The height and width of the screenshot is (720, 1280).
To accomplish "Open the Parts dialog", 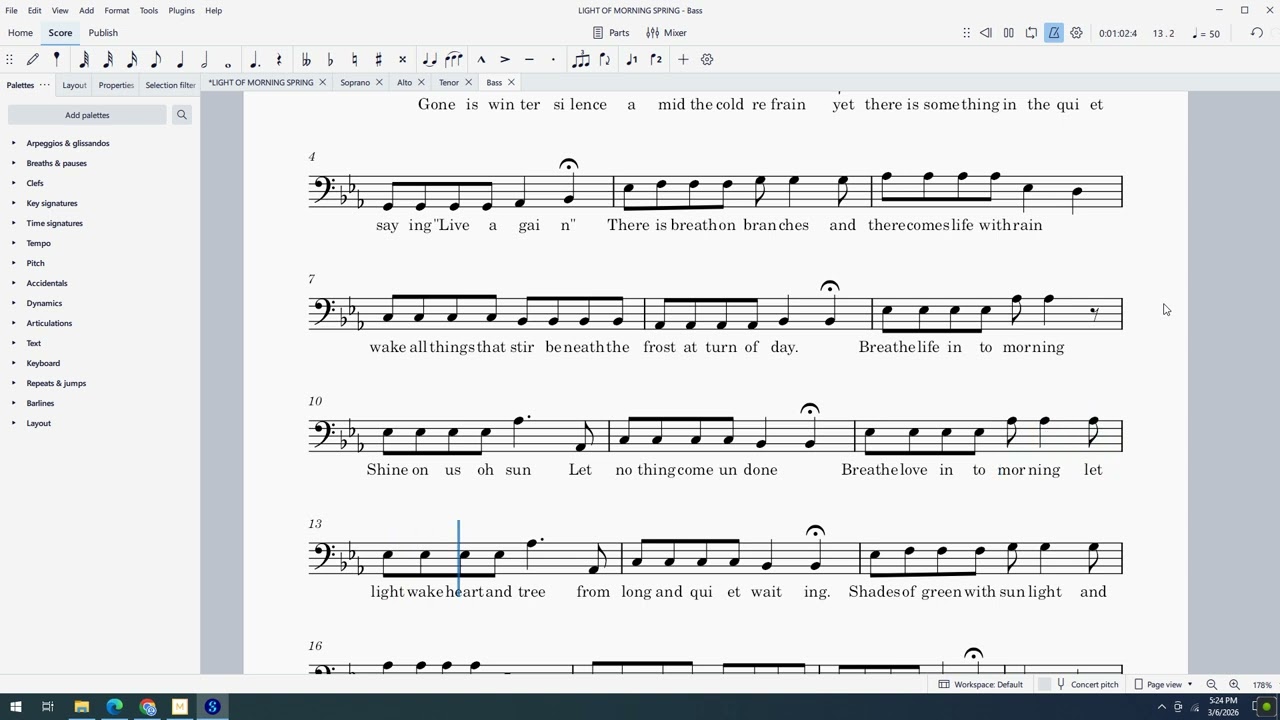I will click(611, 33).
